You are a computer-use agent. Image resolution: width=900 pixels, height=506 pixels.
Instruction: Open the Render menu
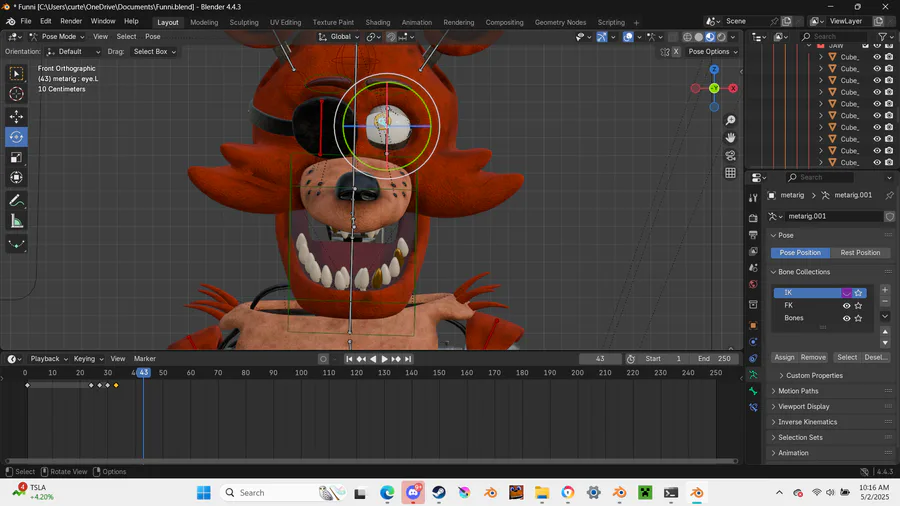pos(71,21)
